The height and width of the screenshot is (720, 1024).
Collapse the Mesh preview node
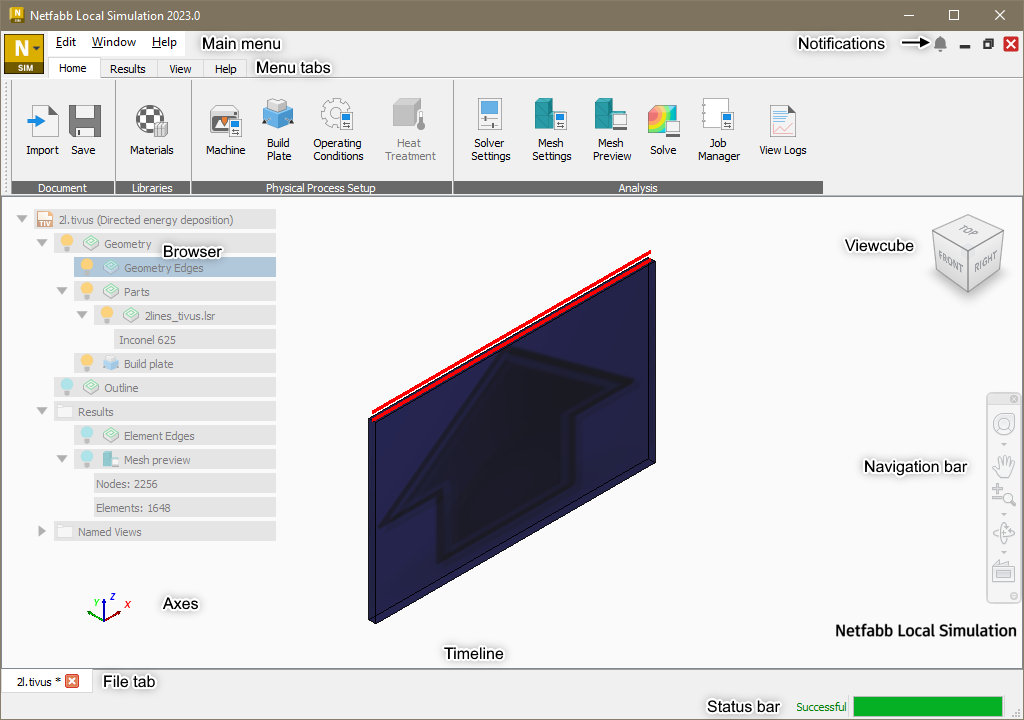[63, 459]
